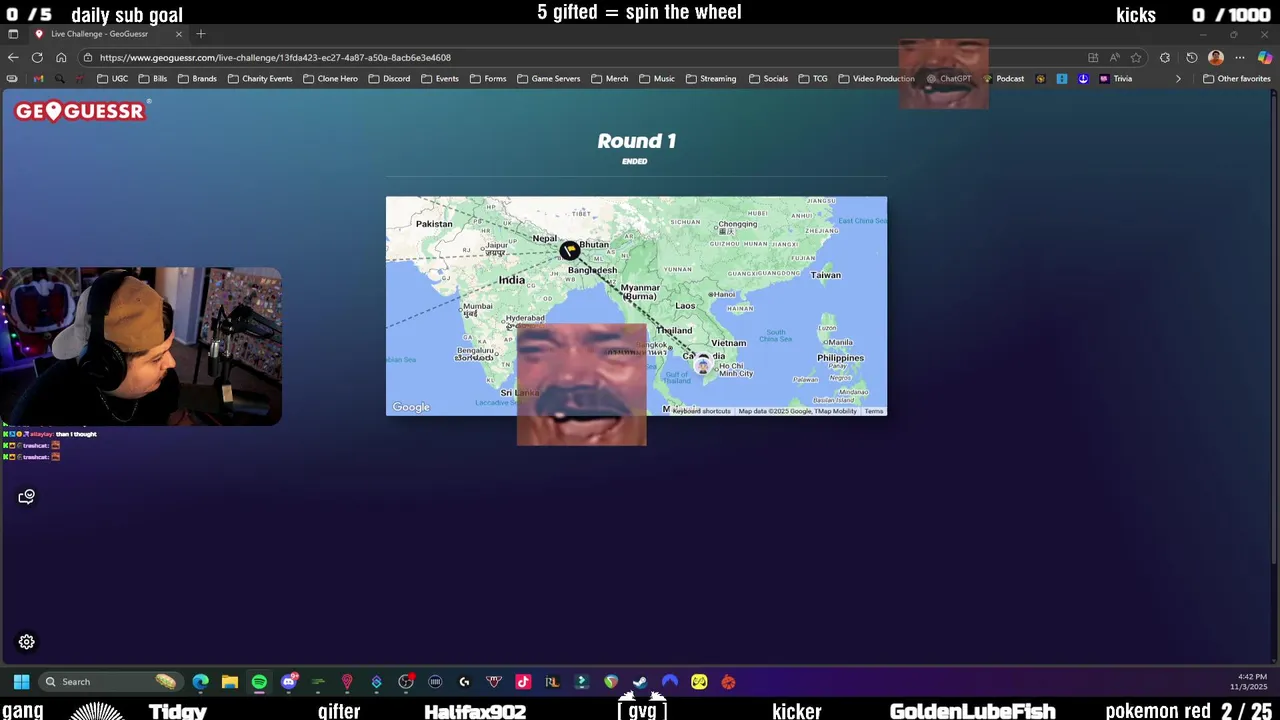The height and width of the screenshot is (720, 1280).
Task: Open the Merch bookmarks folder
Action: 610,79
